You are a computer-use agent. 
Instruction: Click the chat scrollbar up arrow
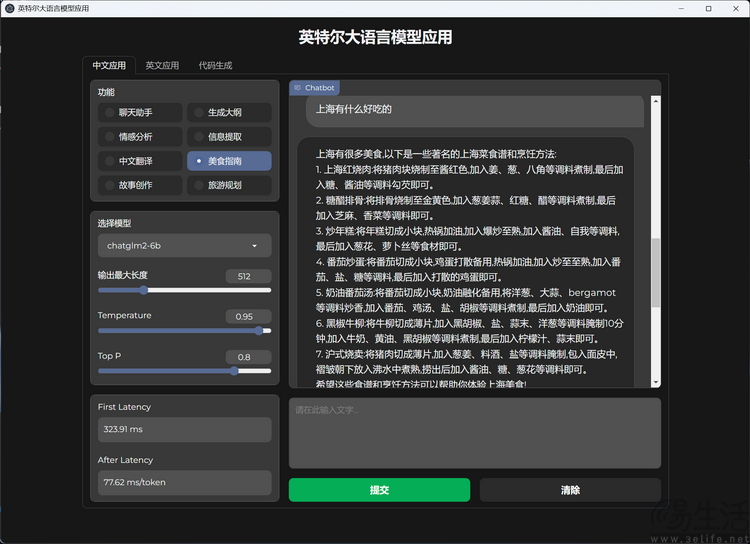click(656, 101)
